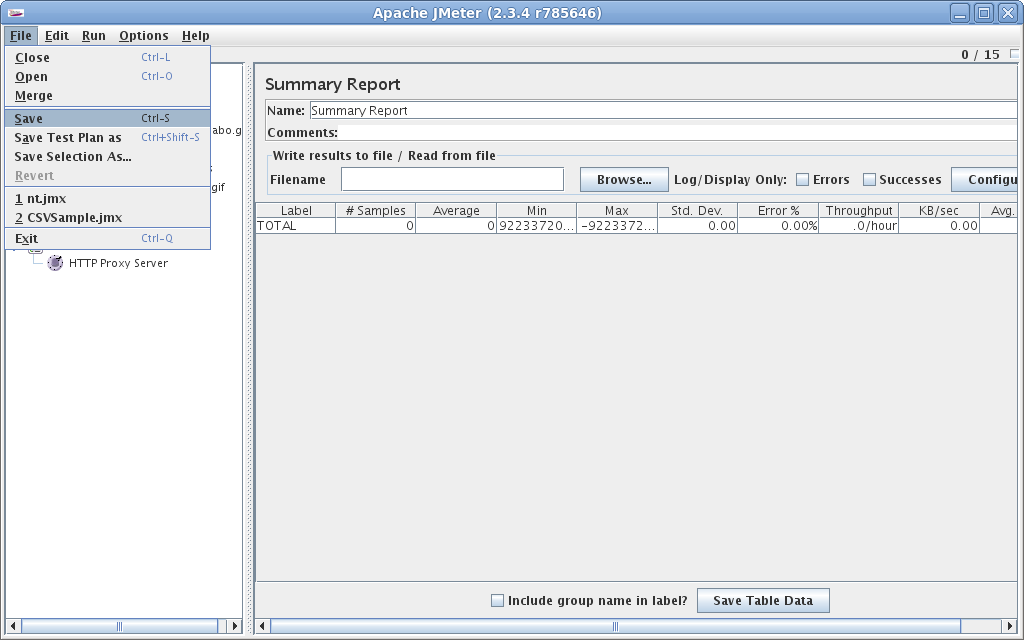Click the right arrow of the report panel scrollbar
1024x640 pixels.
[x=1009, y=626]
